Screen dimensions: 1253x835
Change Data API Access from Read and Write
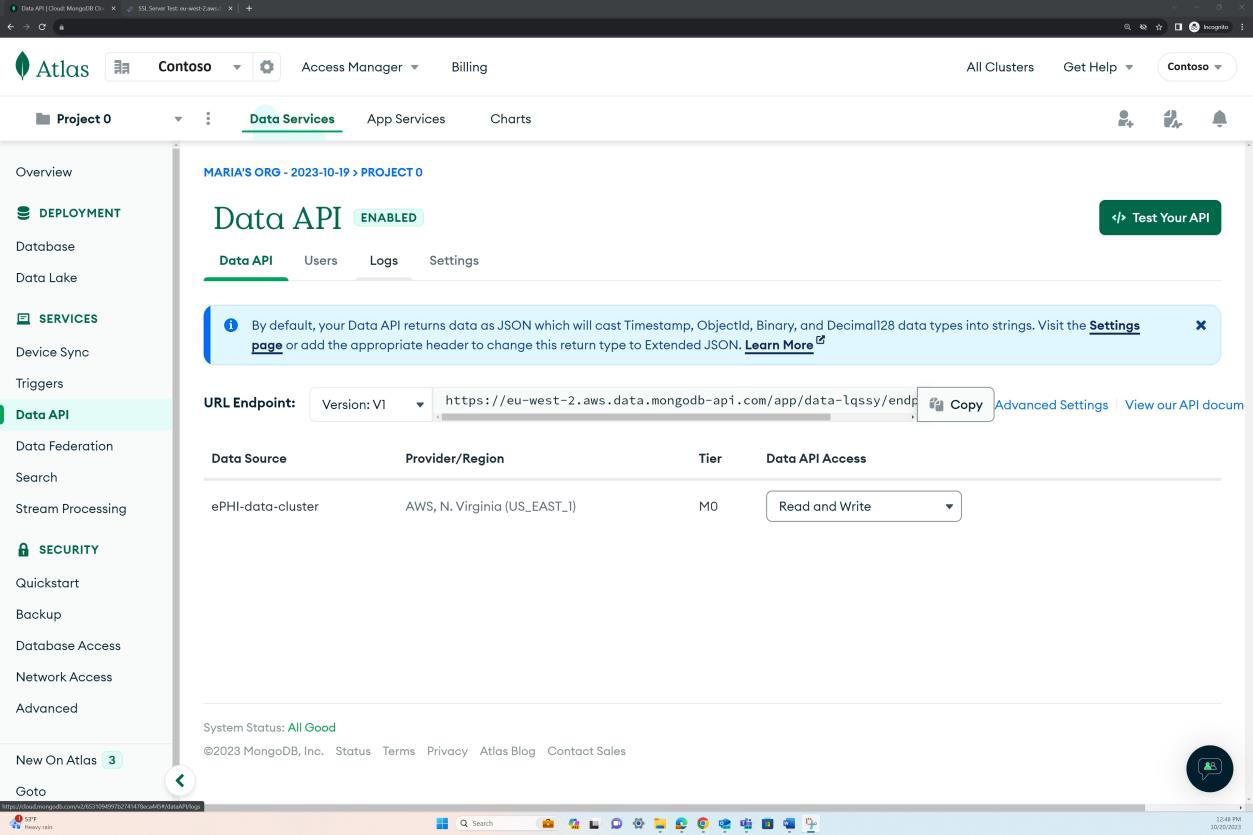[862, 506]
